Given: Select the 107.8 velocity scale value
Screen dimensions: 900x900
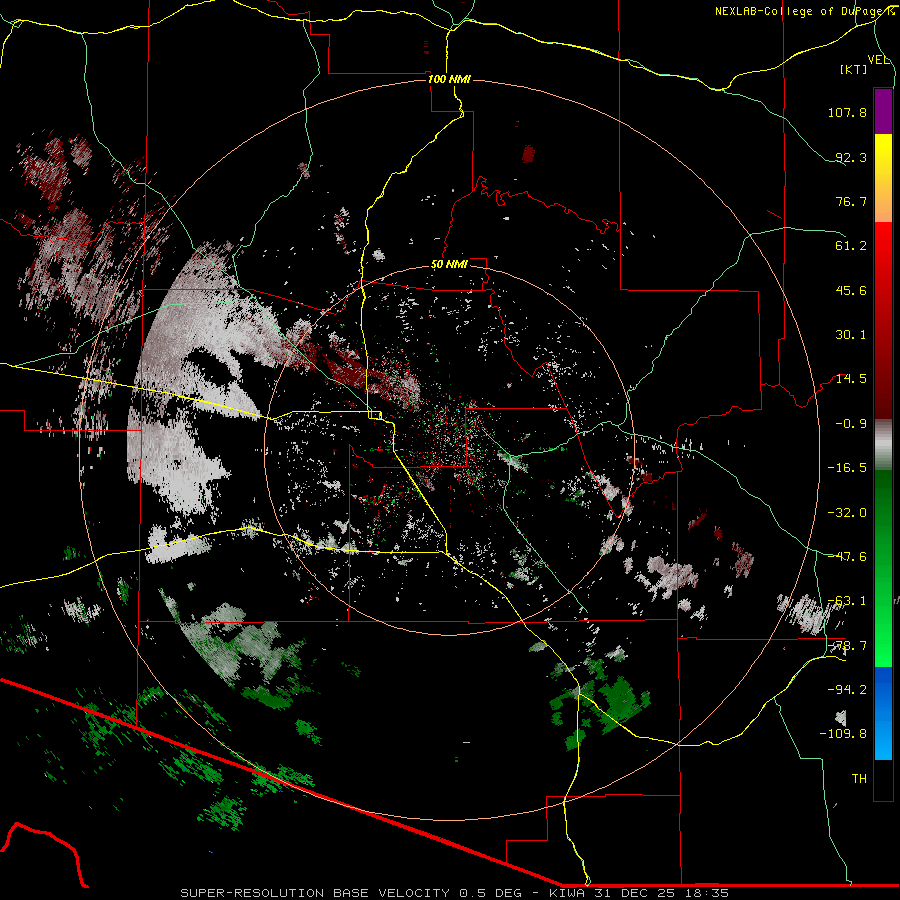Looking at the screenshot, I should 847,112.
